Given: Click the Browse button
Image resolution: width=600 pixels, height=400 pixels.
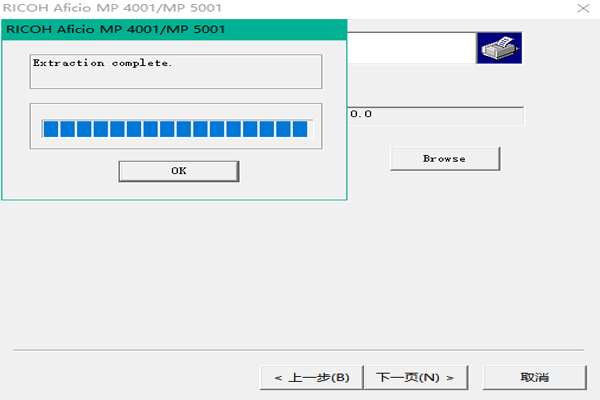Looking at the screenshot, I should click(445, 159).
